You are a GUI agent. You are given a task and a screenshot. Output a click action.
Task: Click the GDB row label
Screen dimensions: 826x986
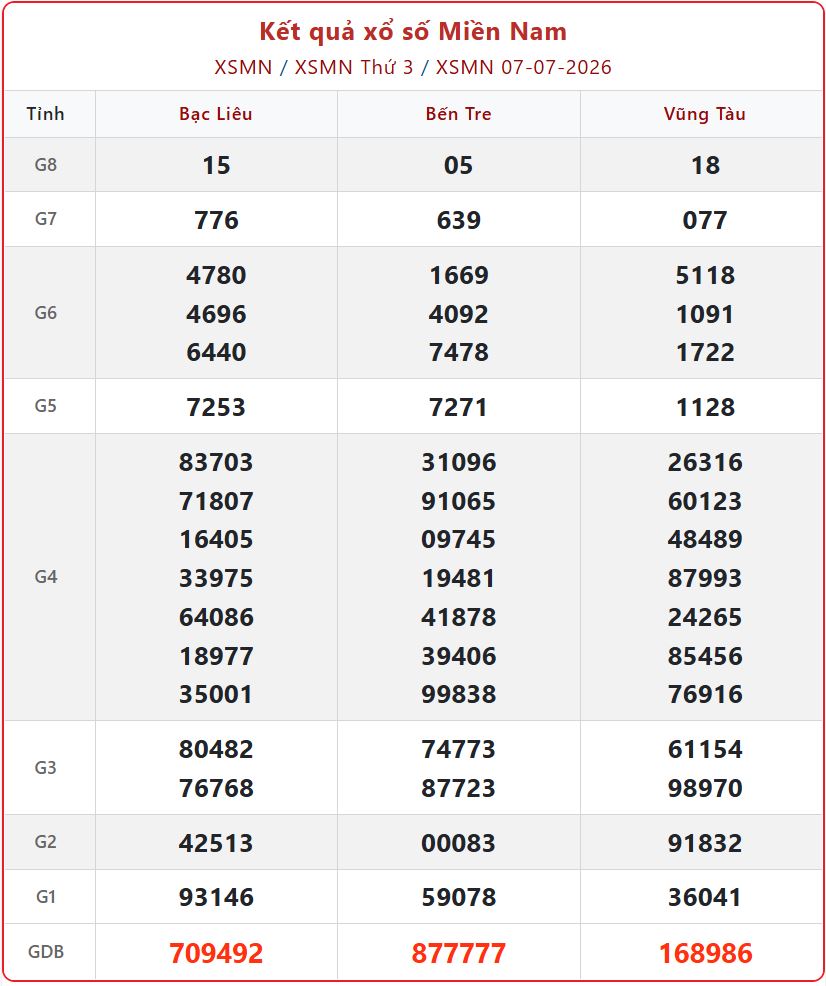point(46,951)
